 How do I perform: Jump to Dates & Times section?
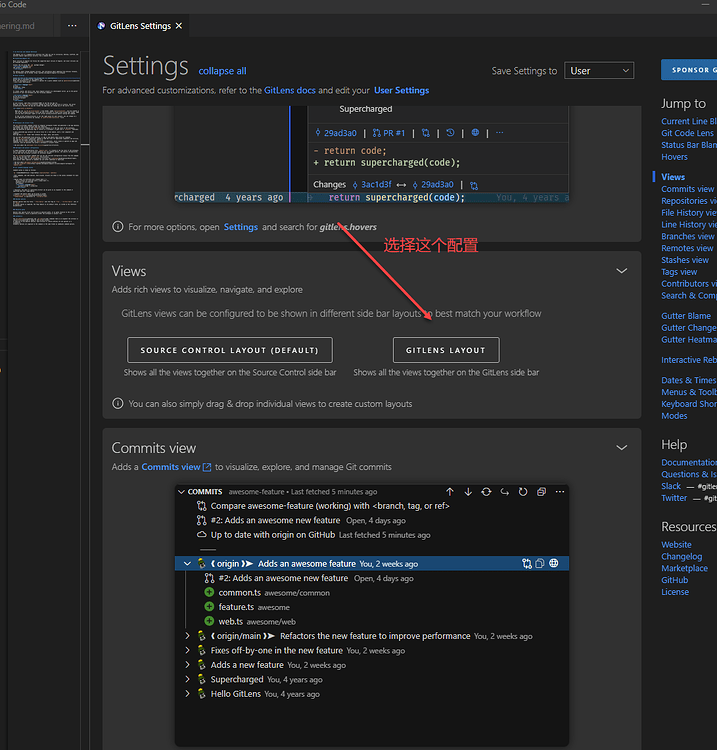(x=689, y=380)
